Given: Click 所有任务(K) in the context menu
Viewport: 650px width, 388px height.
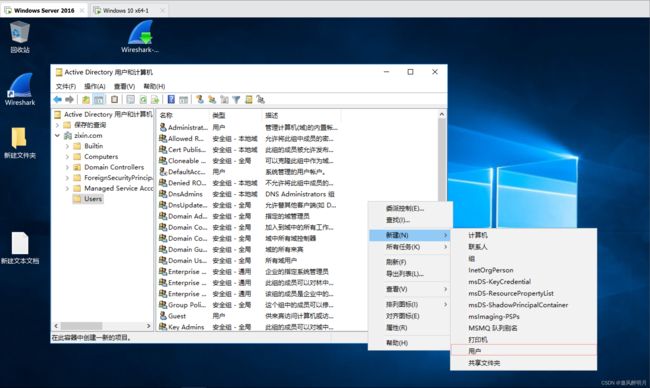Looking at the screenshot, I should click(x=410, y=247).
